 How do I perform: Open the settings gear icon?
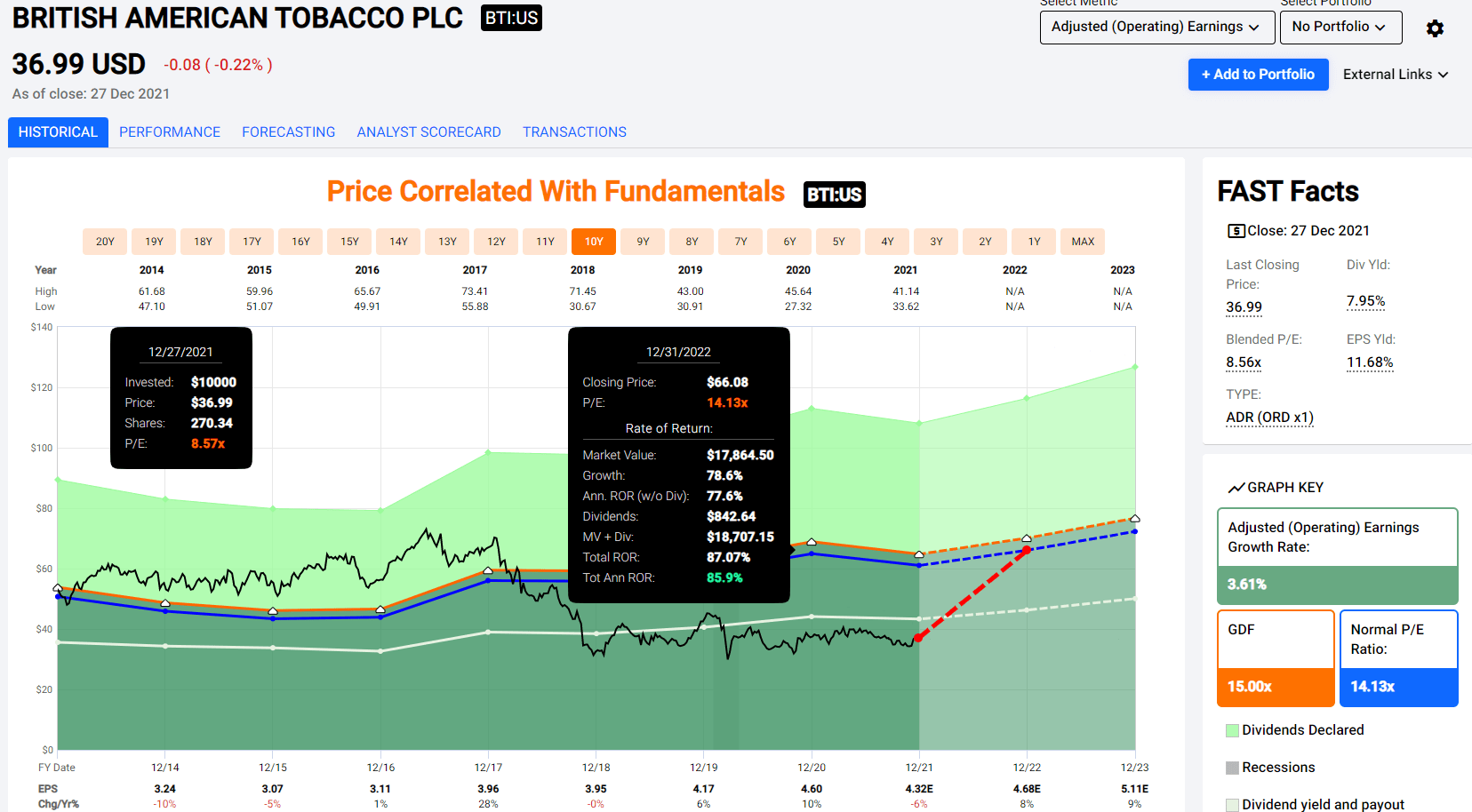pyautogui.click(x=1435, y=28)
